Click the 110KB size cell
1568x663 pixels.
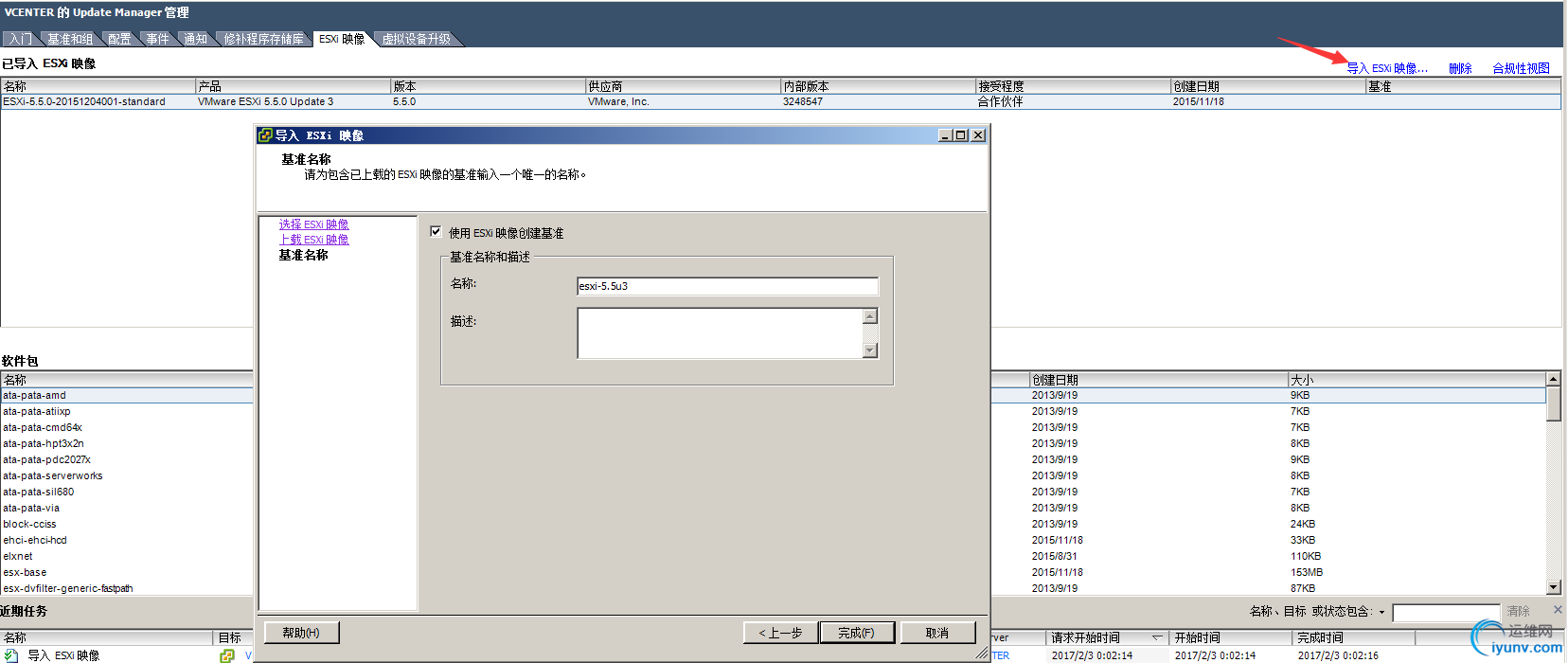(1306, 556)
